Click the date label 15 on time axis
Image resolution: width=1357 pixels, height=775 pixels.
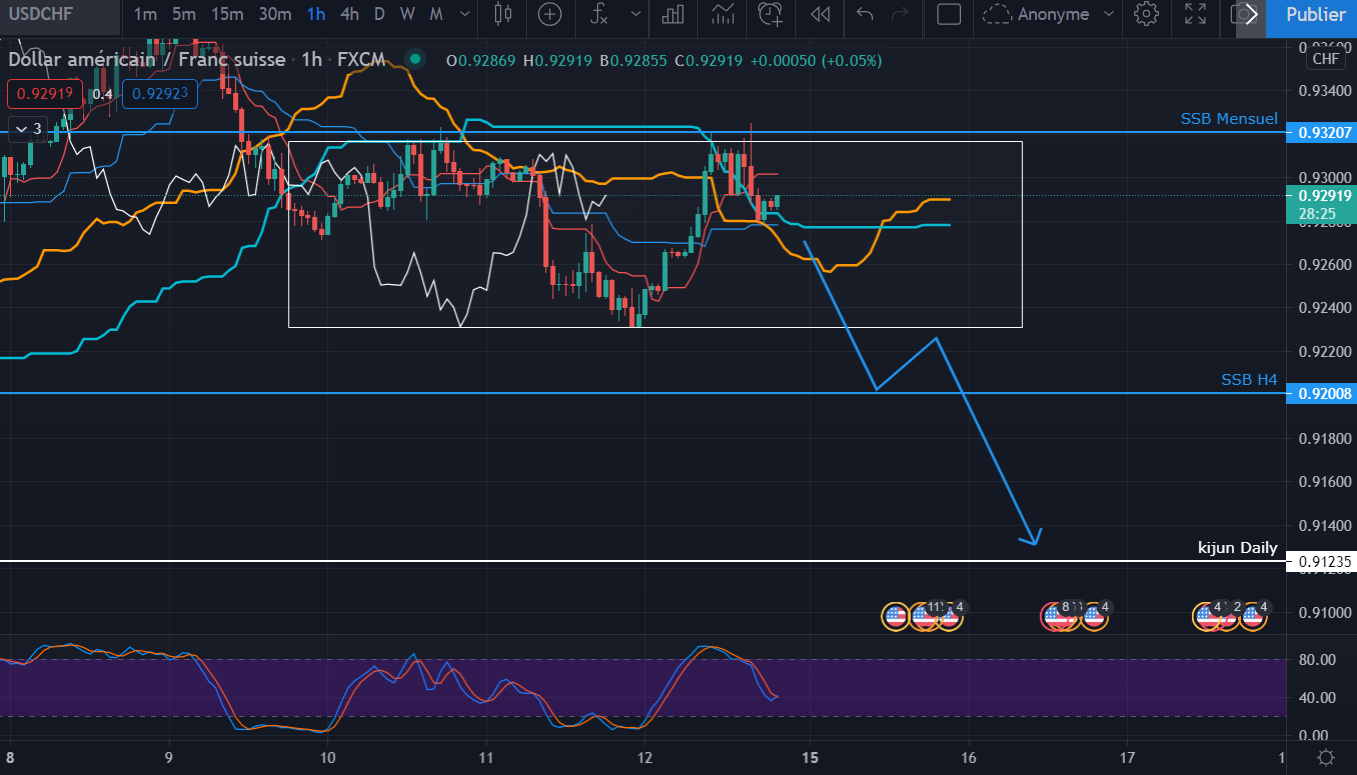click(810, 757)
